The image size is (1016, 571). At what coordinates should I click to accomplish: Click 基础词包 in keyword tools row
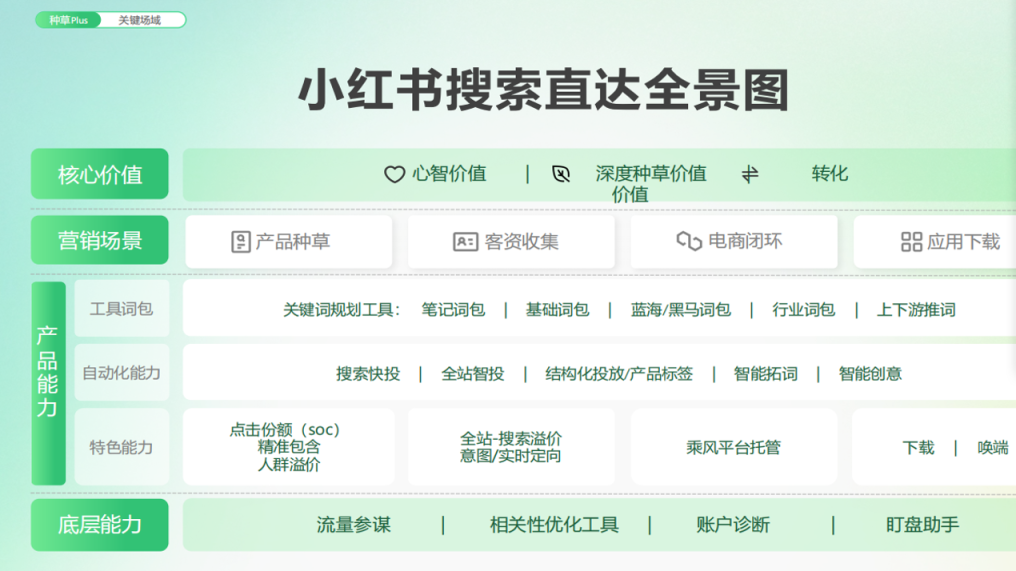point(557,310)
